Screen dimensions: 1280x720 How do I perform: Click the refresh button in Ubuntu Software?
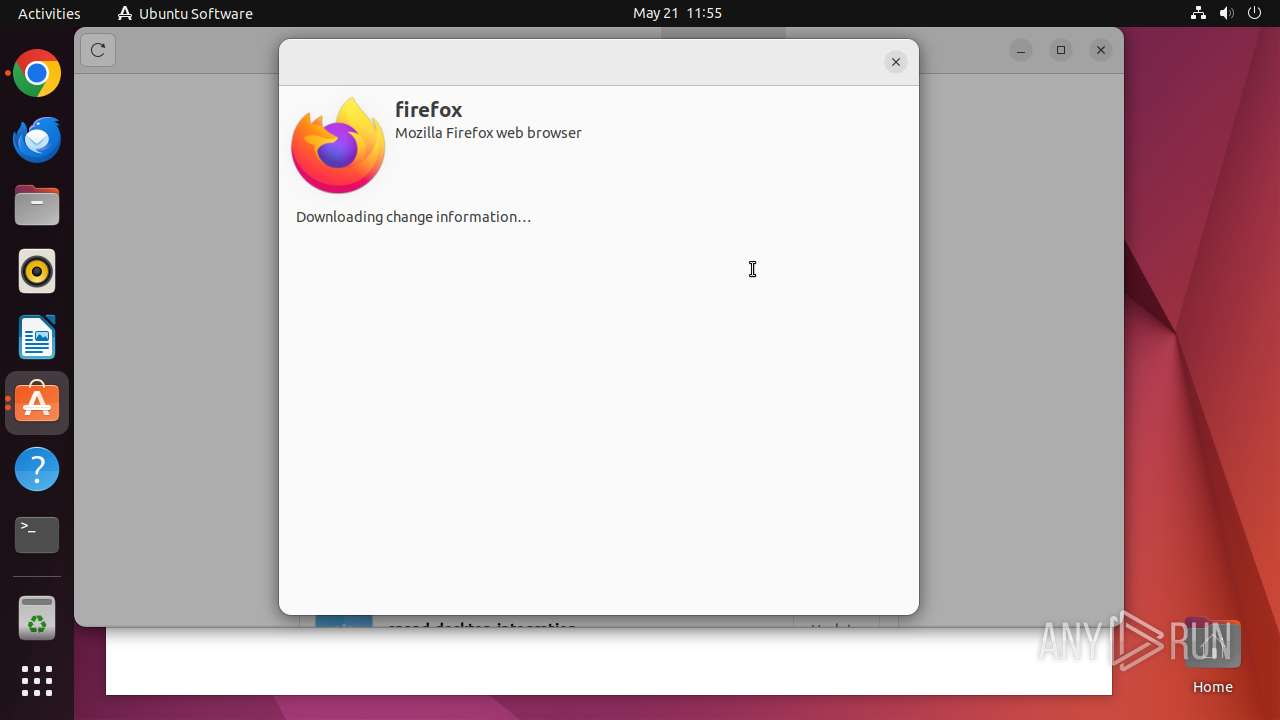click(x=98, y=50)
